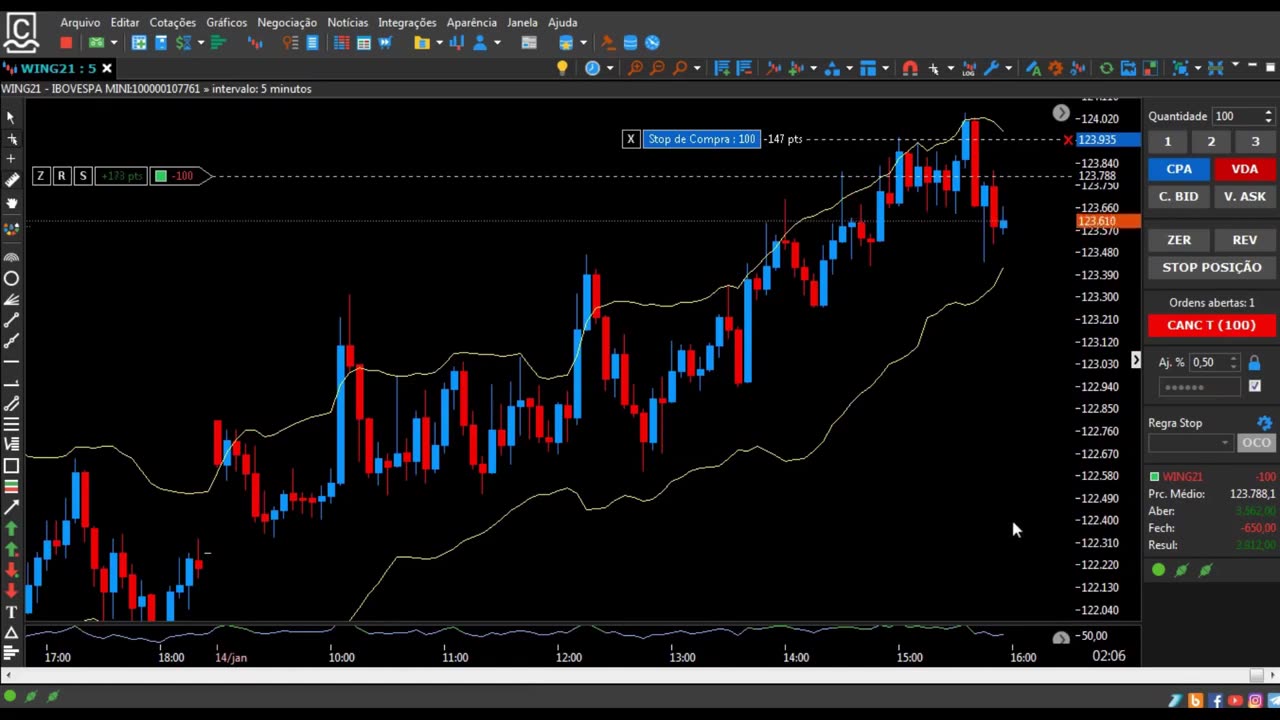Click the green circle icon below Resul
Image resolution: width=1280 pixels, height=720 pixels.
click(x=1158, y=570)
